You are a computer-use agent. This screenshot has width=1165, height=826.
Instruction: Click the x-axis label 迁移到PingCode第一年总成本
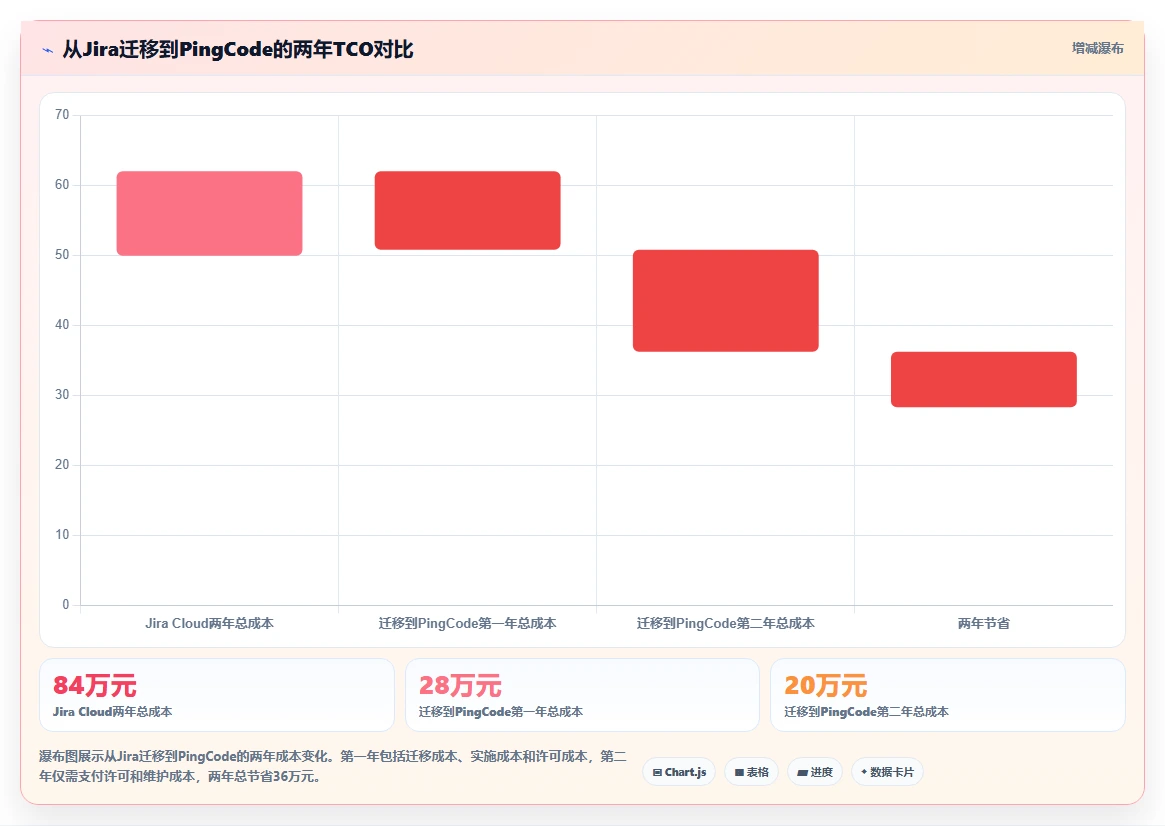(x=467, y=623)
